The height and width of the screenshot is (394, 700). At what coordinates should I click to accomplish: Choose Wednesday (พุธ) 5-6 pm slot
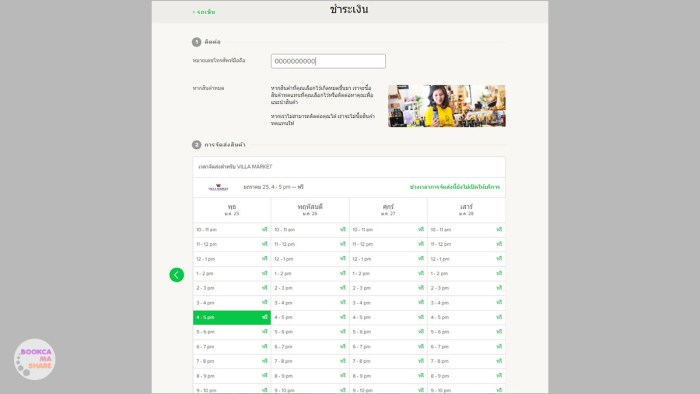232,332
